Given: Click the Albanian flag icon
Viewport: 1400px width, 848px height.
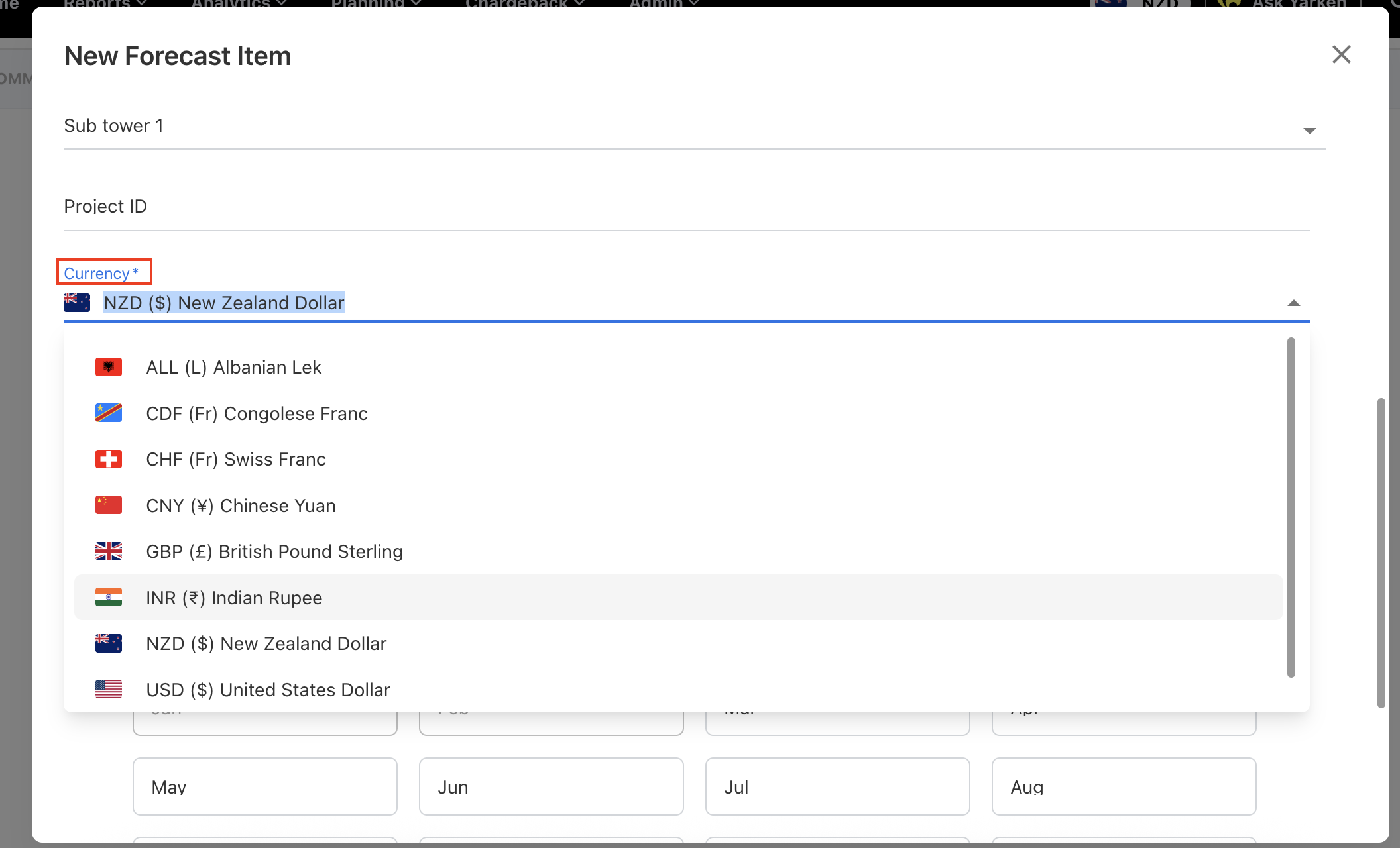Looking at the screenshot, I should click(x=108, y=367).
